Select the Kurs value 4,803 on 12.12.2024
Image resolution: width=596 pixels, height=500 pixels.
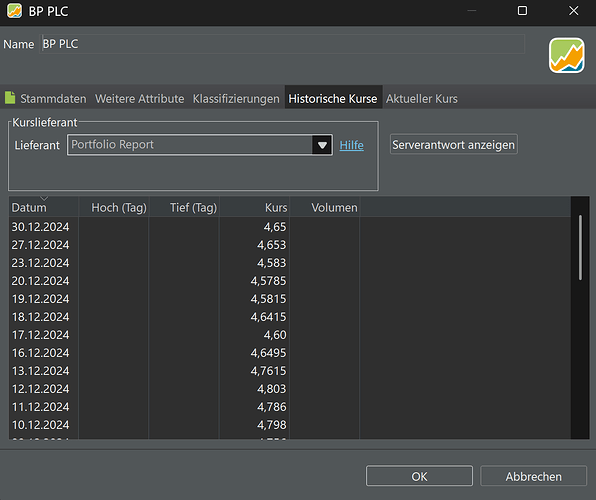271,389
